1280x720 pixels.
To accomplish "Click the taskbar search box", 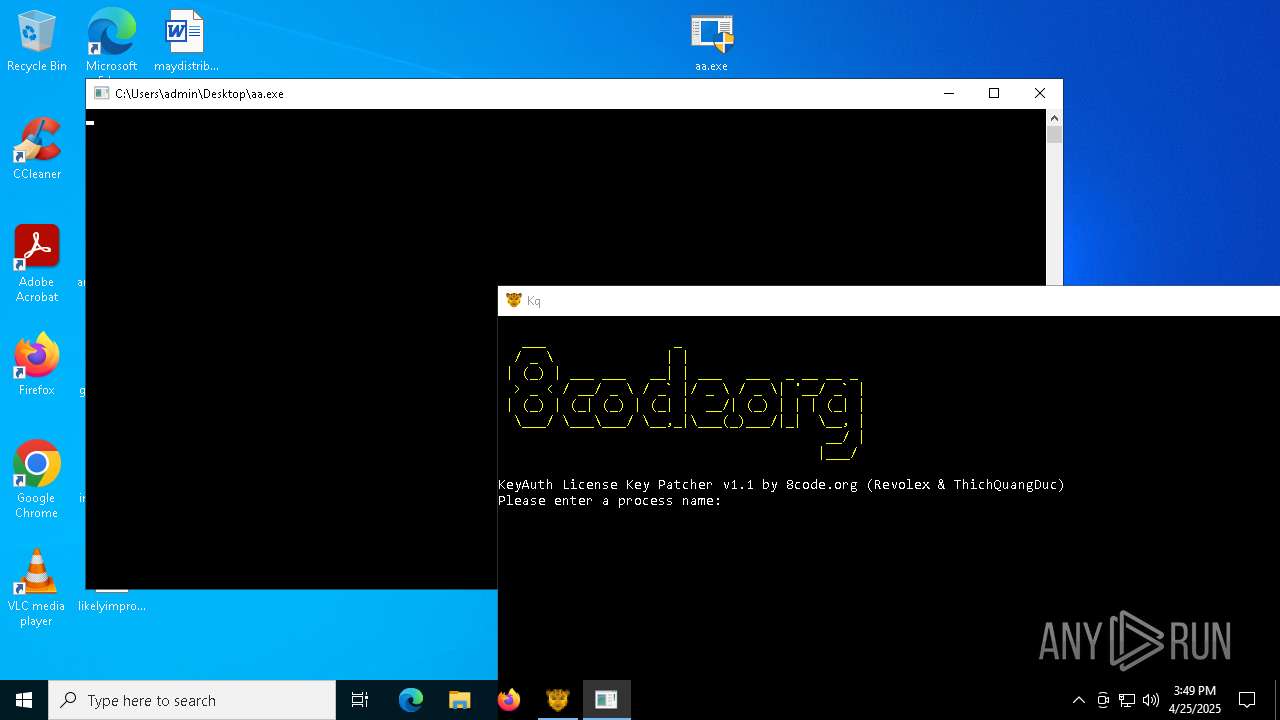I will [192, 700].
